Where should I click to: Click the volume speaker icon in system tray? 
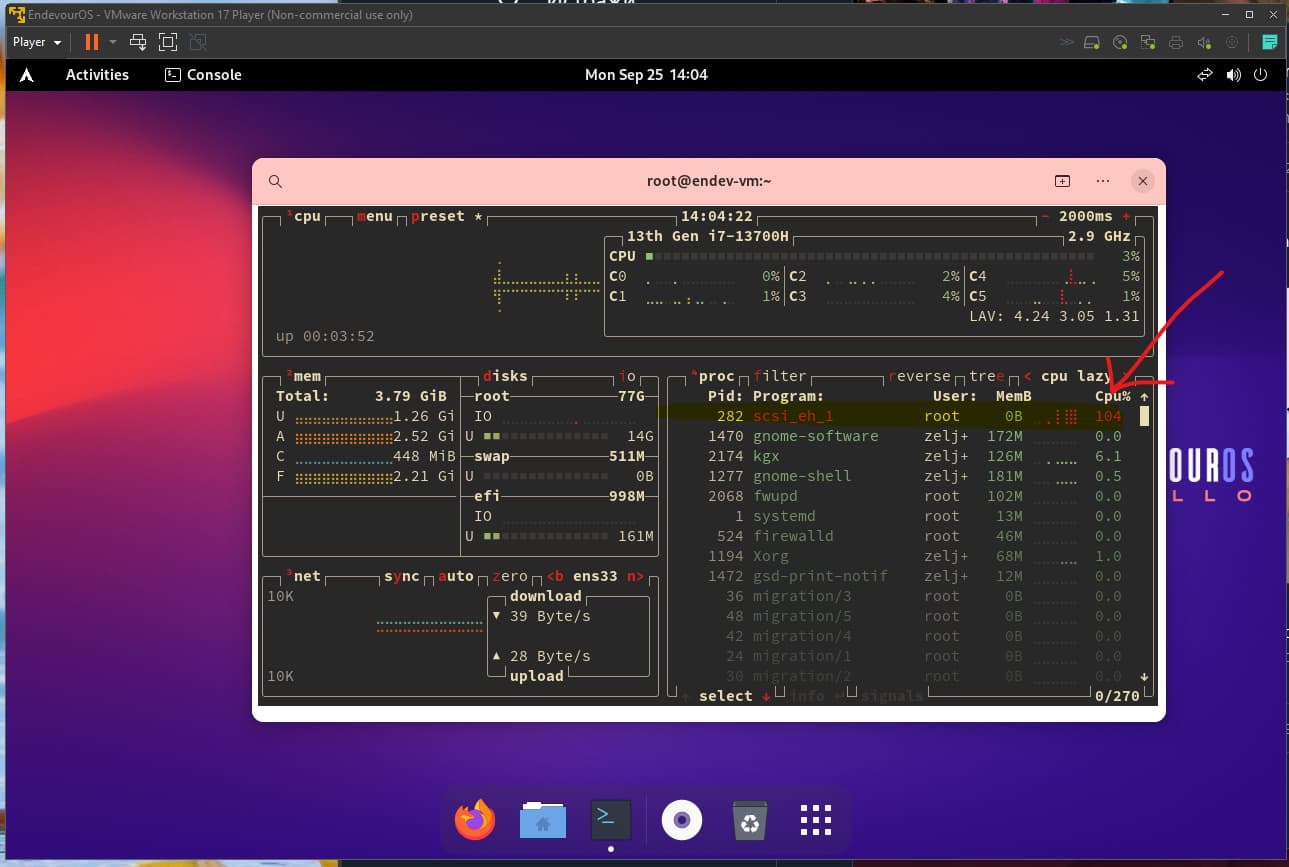click(x=1233, y=75)
